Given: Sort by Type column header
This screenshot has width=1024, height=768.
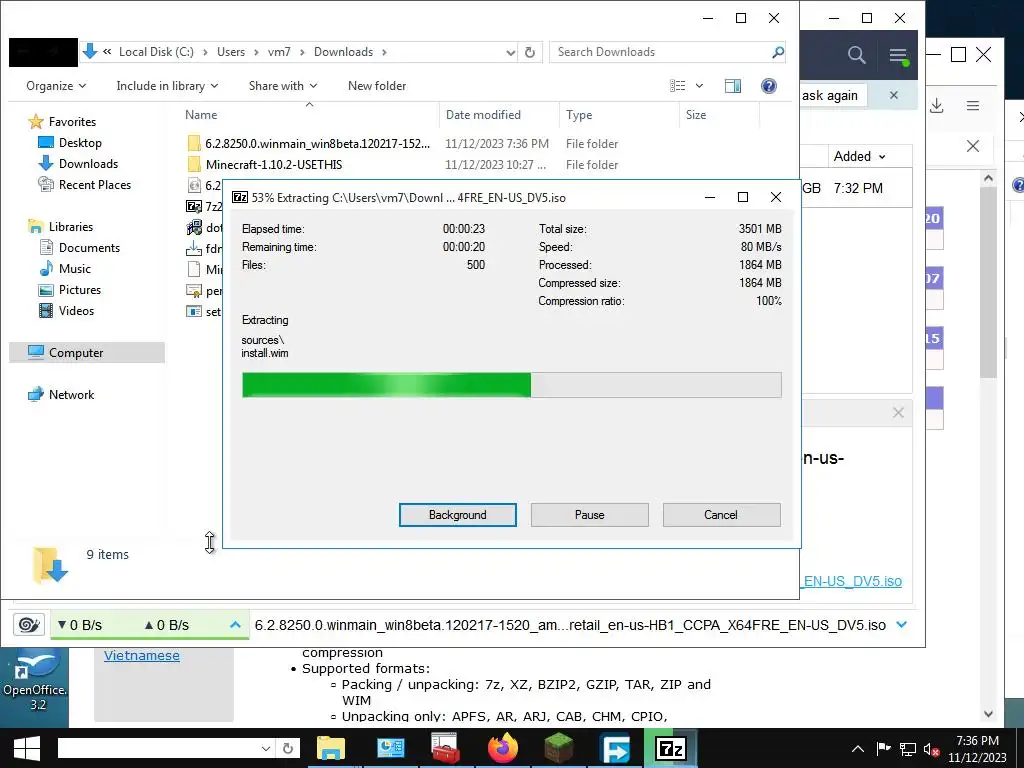Looking at the screenshot, I should click(x=579, y=115).
